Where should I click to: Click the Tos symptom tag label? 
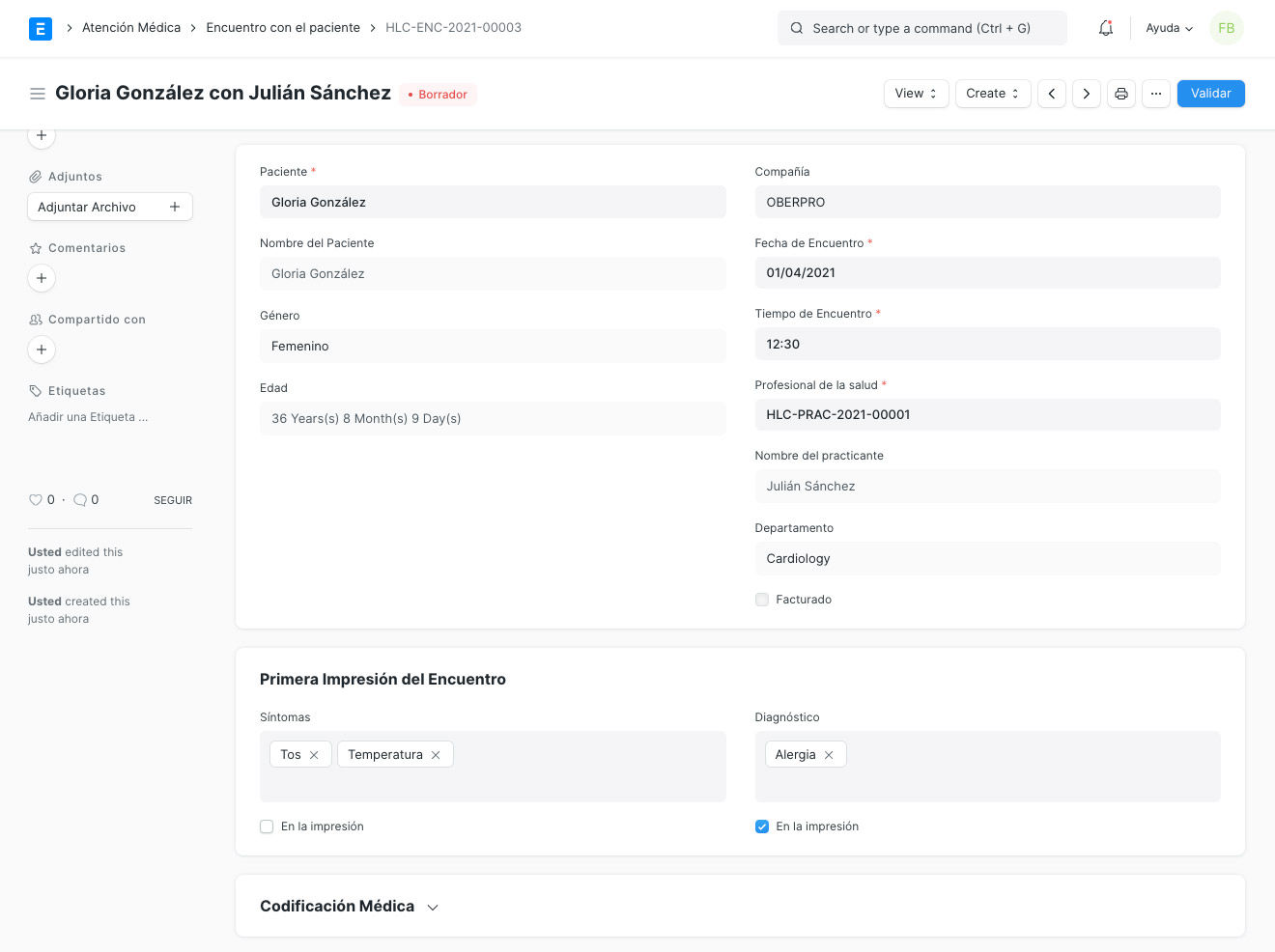point(291,755)
